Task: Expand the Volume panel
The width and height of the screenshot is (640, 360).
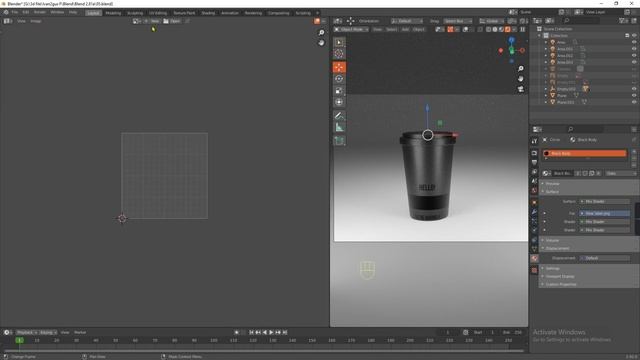Action: [x=552, y=240]
